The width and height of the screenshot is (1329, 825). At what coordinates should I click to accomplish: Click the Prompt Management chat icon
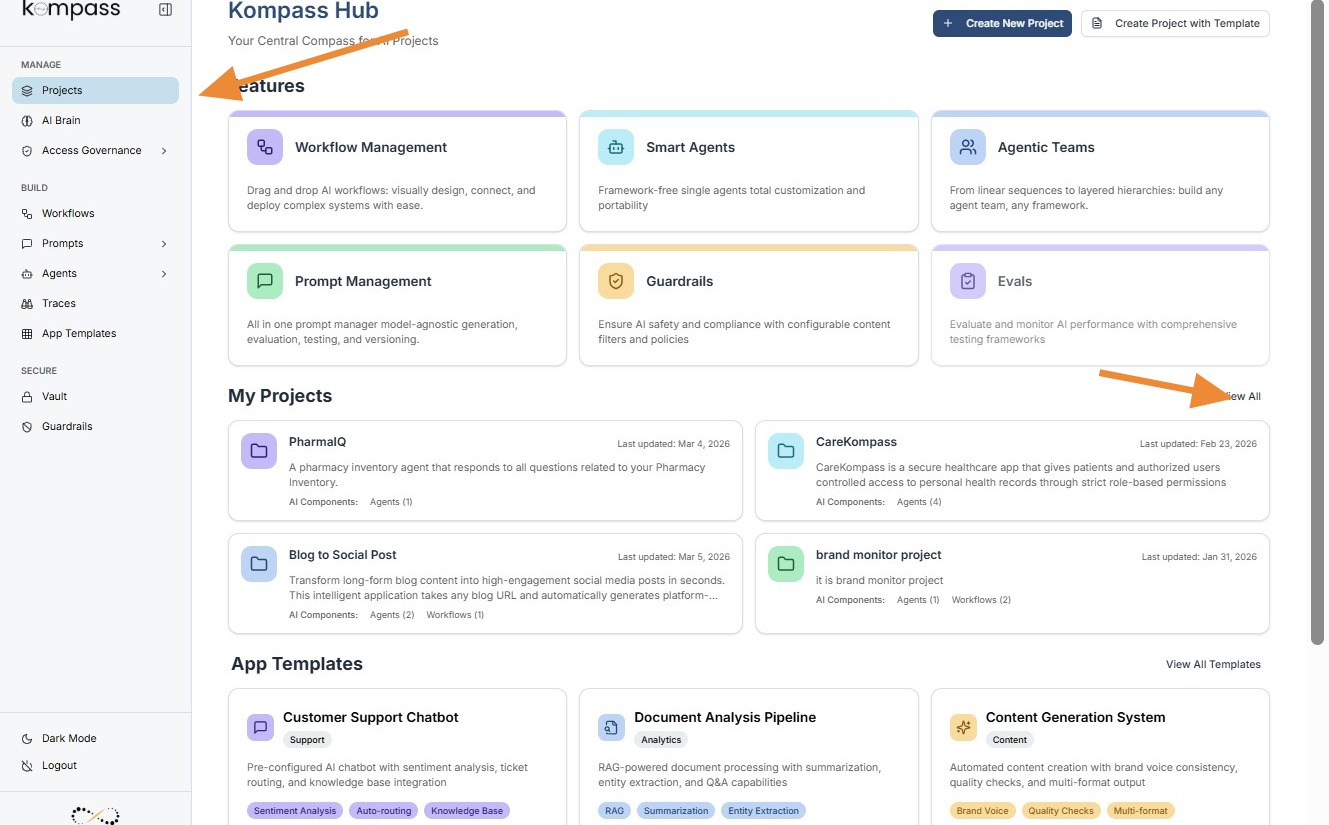pos(265,281)
